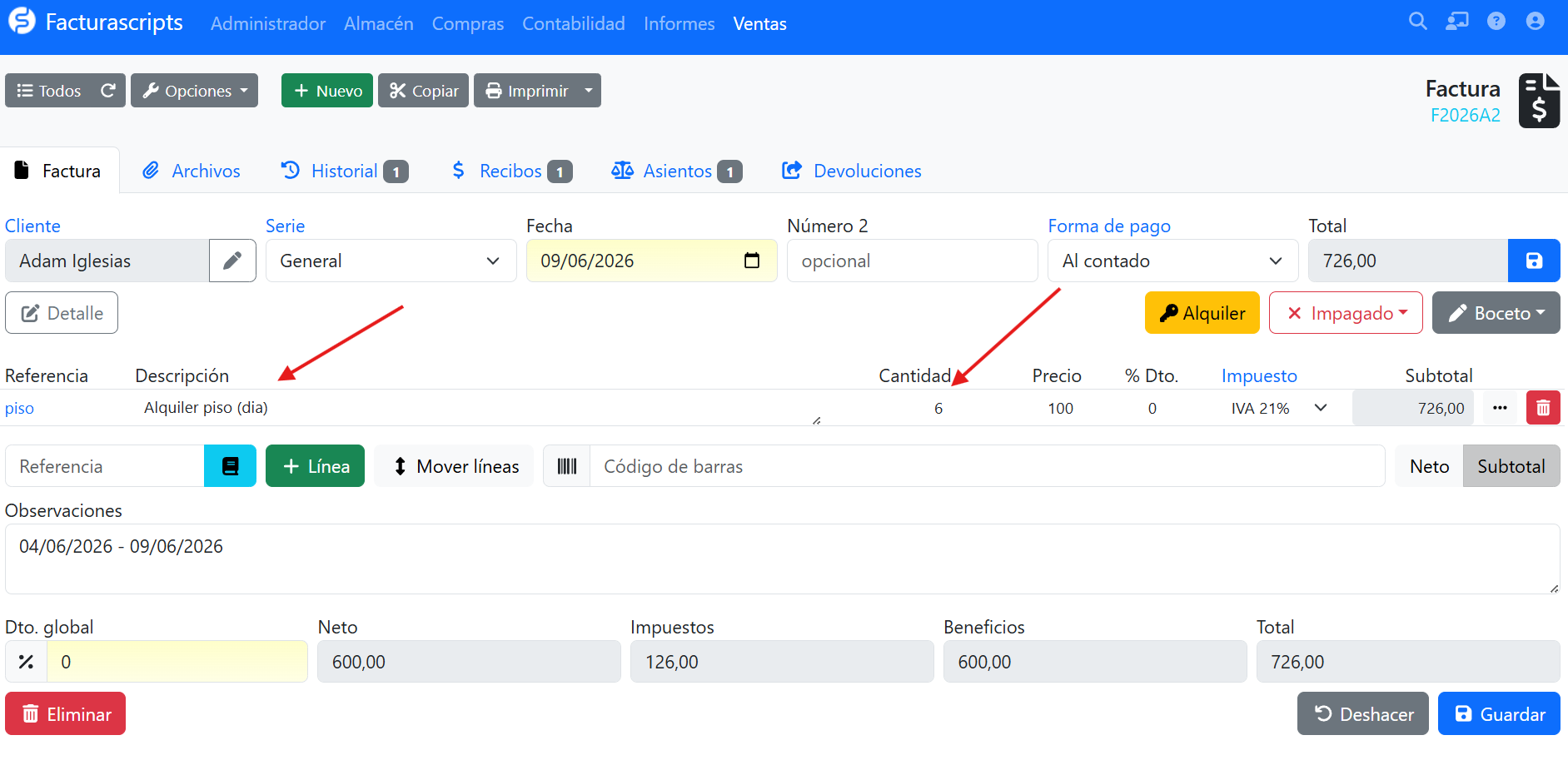Screen dimensions: 1568x770
Task: Open invoice code F2026A2 link
Action: coord(1466,116)
